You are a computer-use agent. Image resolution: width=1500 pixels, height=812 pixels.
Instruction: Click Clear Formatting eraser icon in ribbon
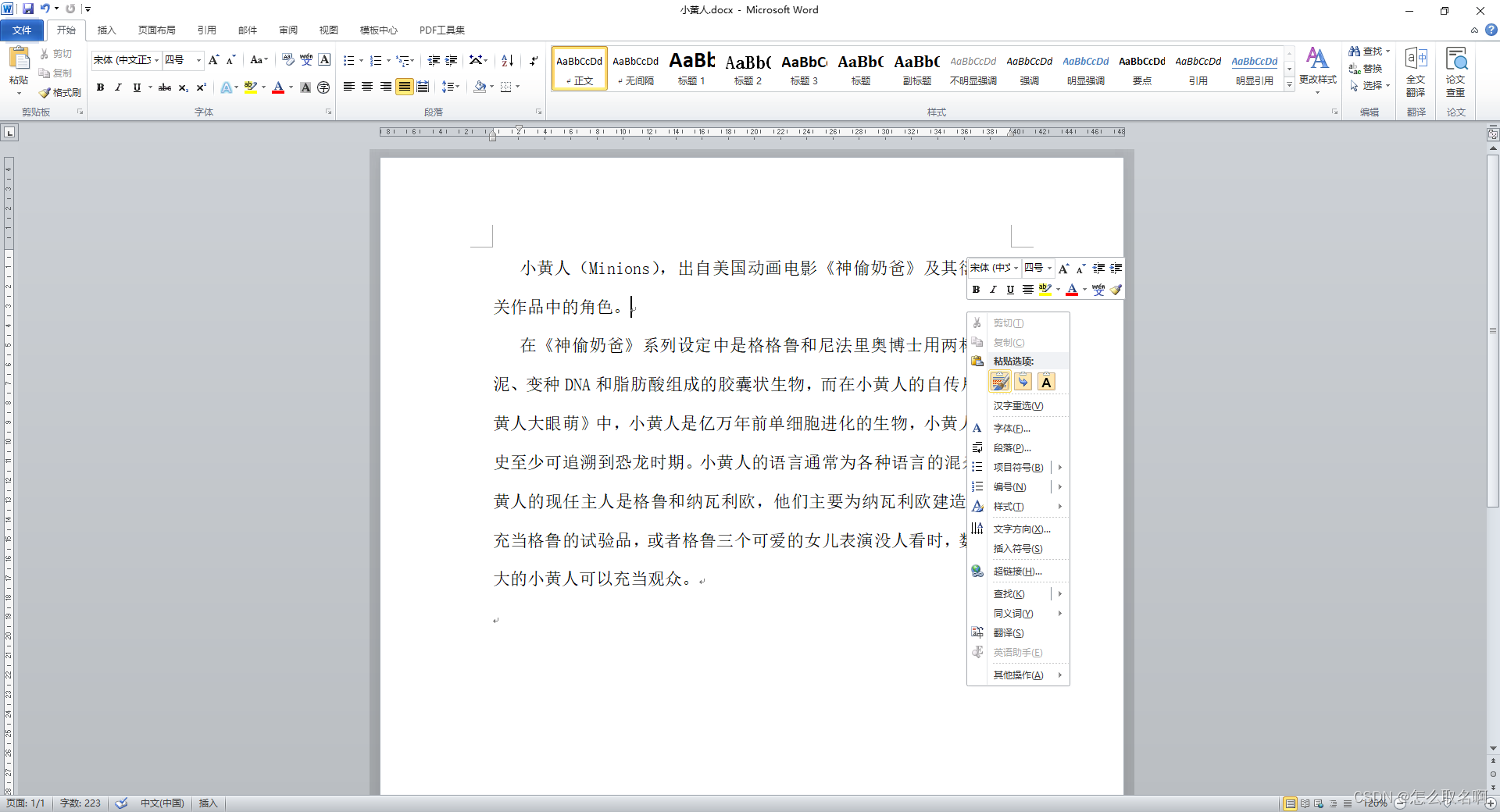point(288,60)
